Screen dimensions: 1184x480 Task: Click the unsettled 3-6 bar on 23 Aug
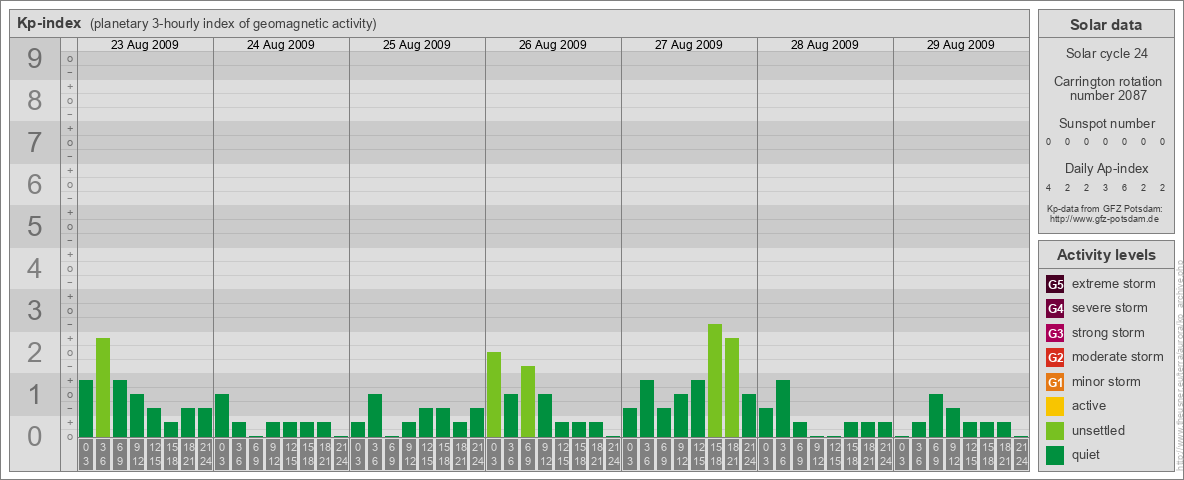pyautogui.click(x=103, y=388)
